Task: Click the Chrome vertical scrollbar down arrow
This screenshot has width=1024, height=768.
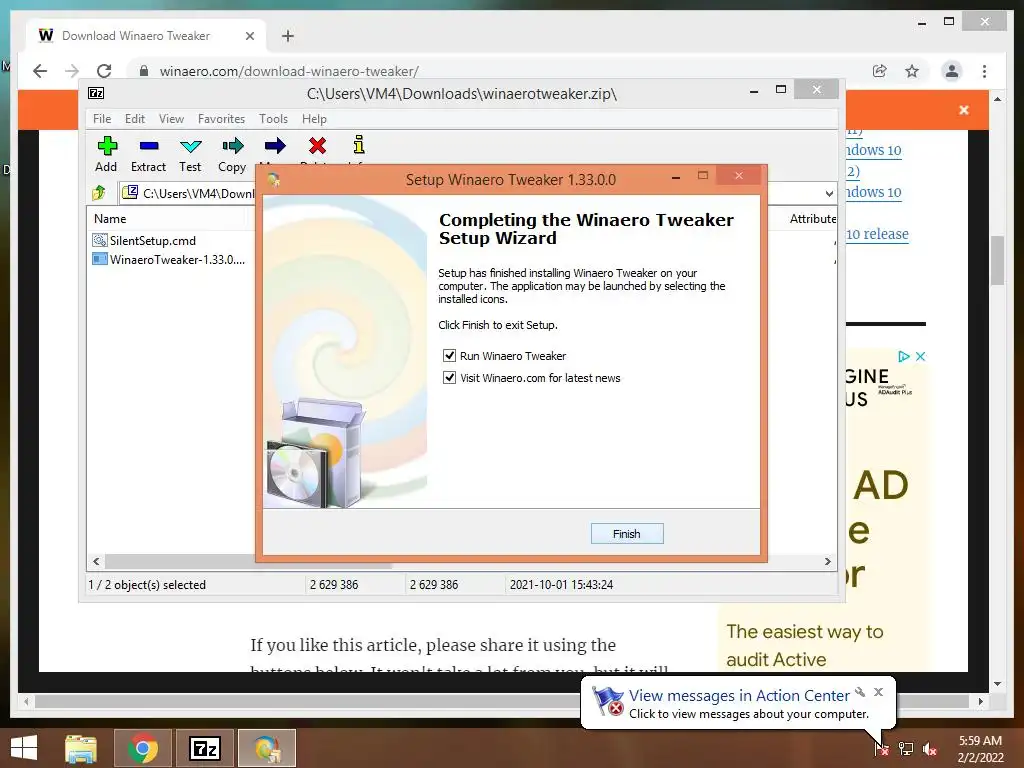Action: click(997, 684)
